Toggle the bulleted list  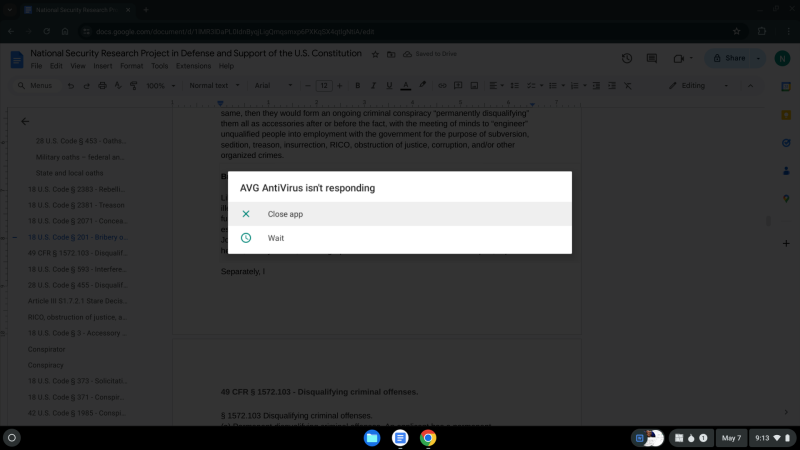[x=553, y=86]
